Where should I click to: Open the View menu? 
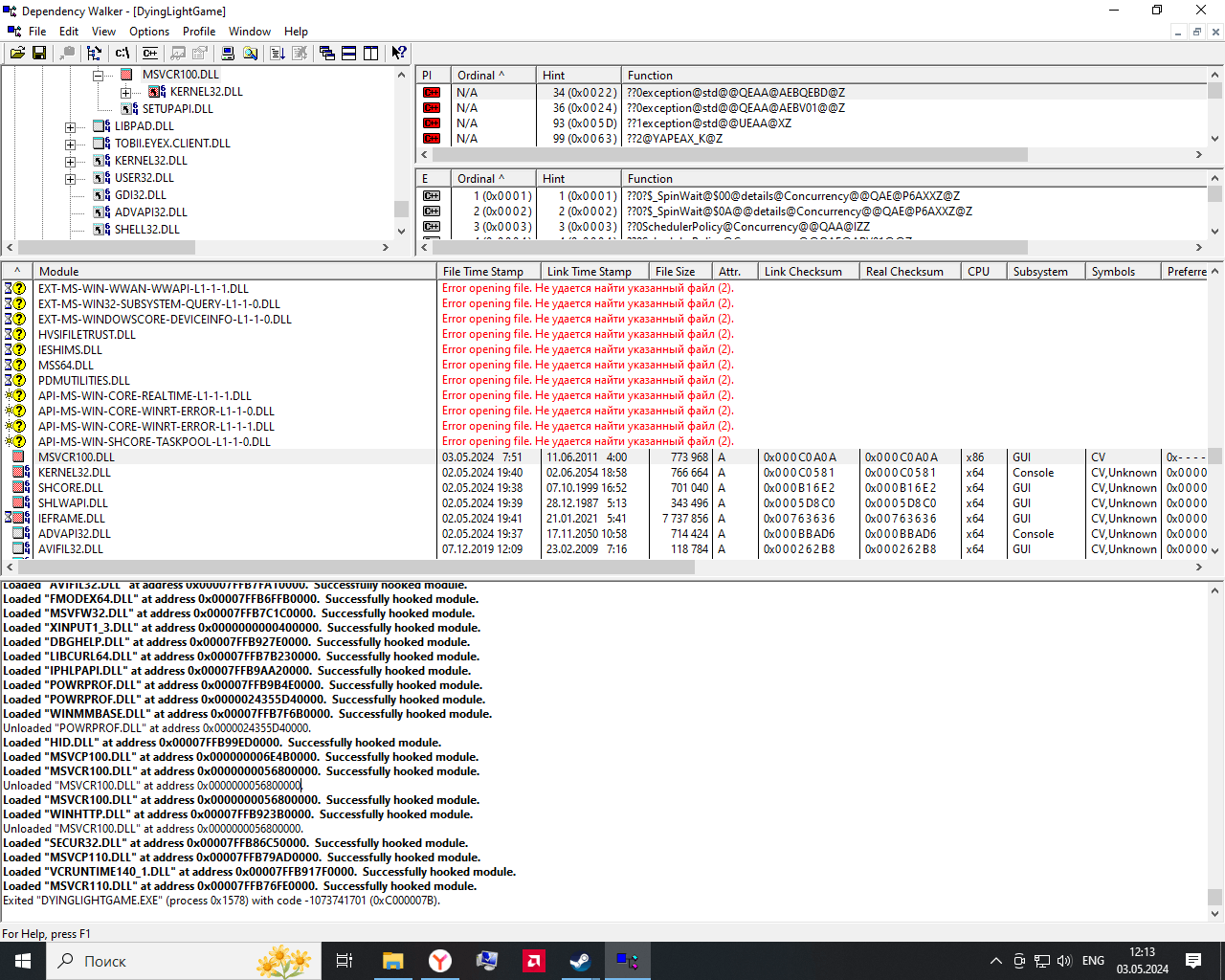(x=103, y=32)
